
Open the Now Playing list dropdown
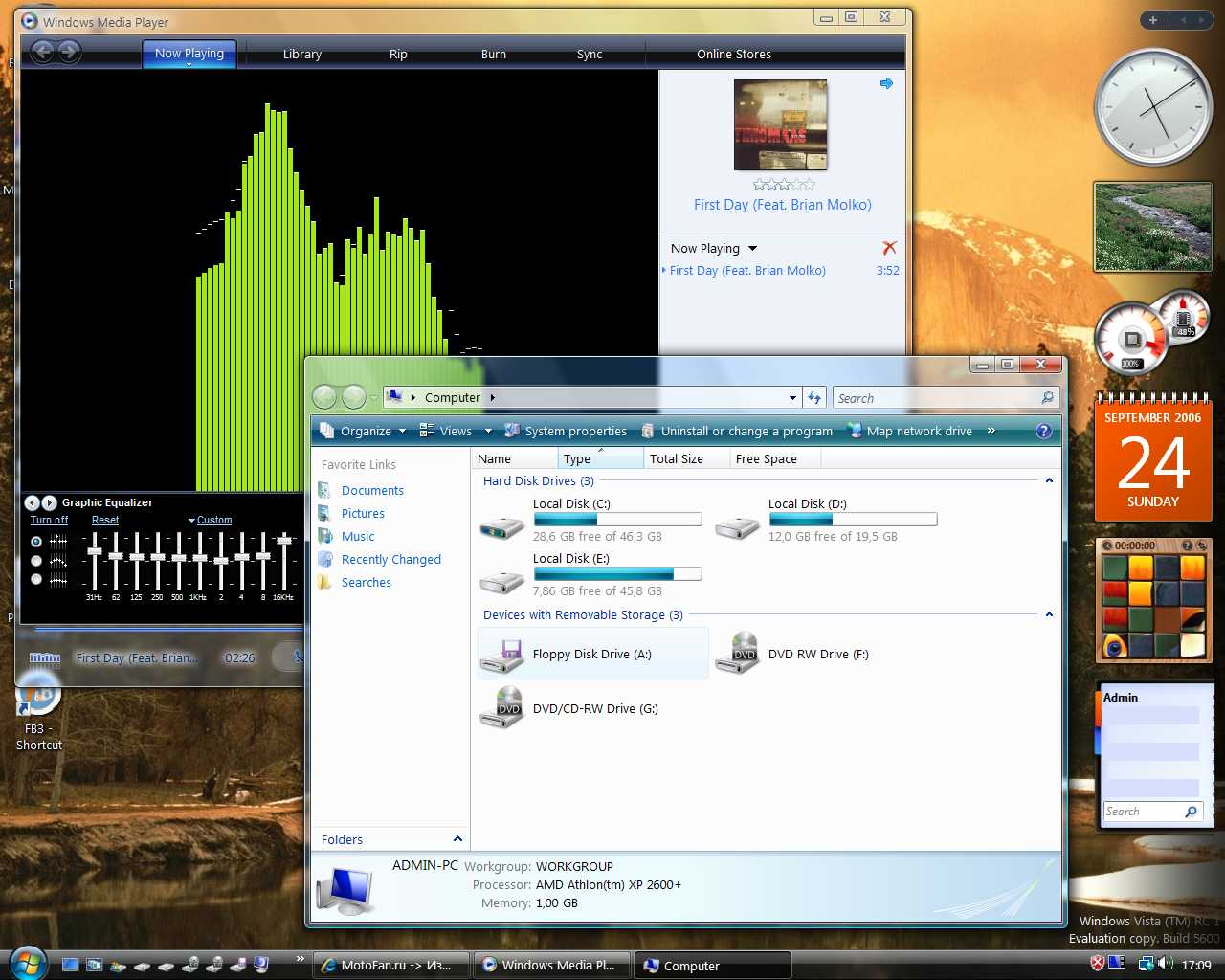click(714, 248)
